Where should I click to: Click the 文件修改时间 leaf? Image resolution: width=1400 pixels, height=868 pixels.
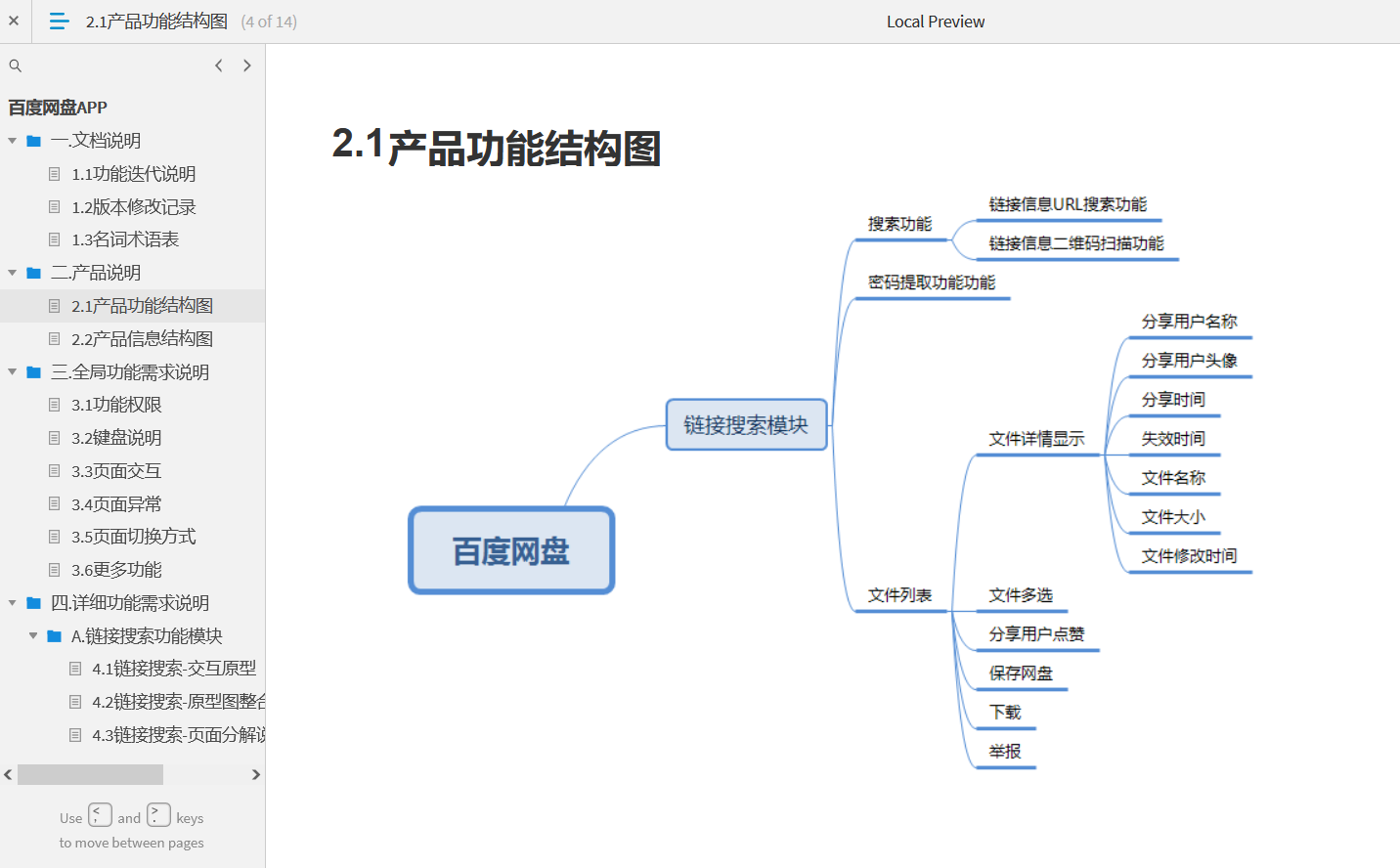[1189, 556]
